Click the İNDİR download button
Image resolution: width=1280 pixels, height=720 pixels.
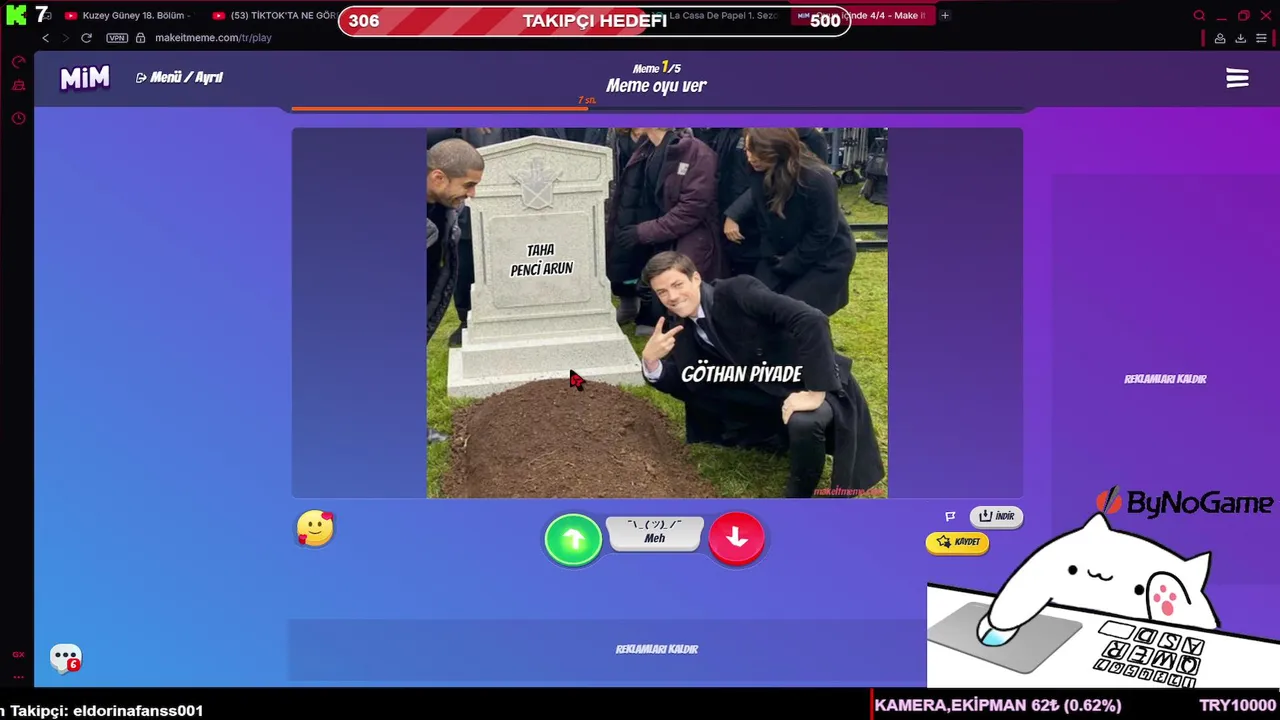point(996,516)
